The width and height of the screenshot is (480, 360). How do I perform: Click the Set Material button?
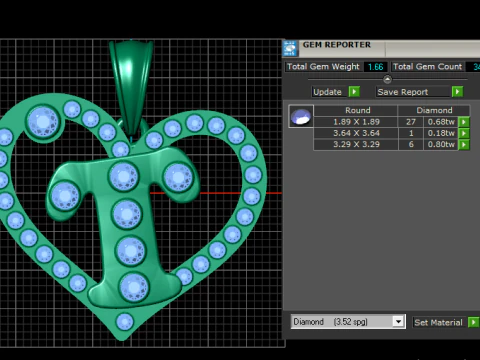coord(439,322)
